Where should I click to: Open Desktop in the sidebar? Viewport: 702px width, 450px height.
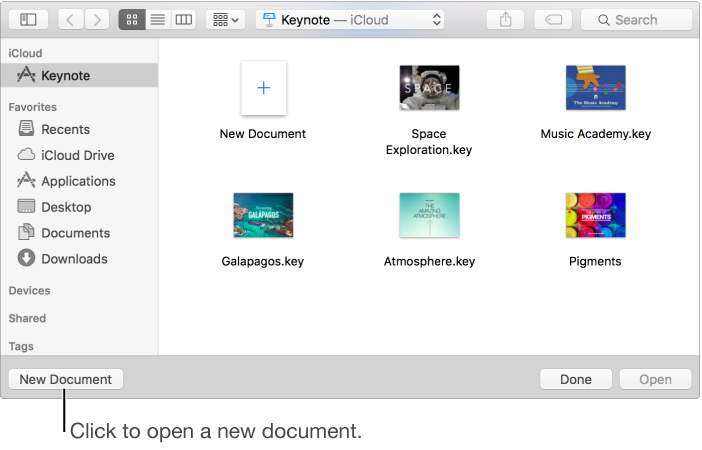coord(79,207)
